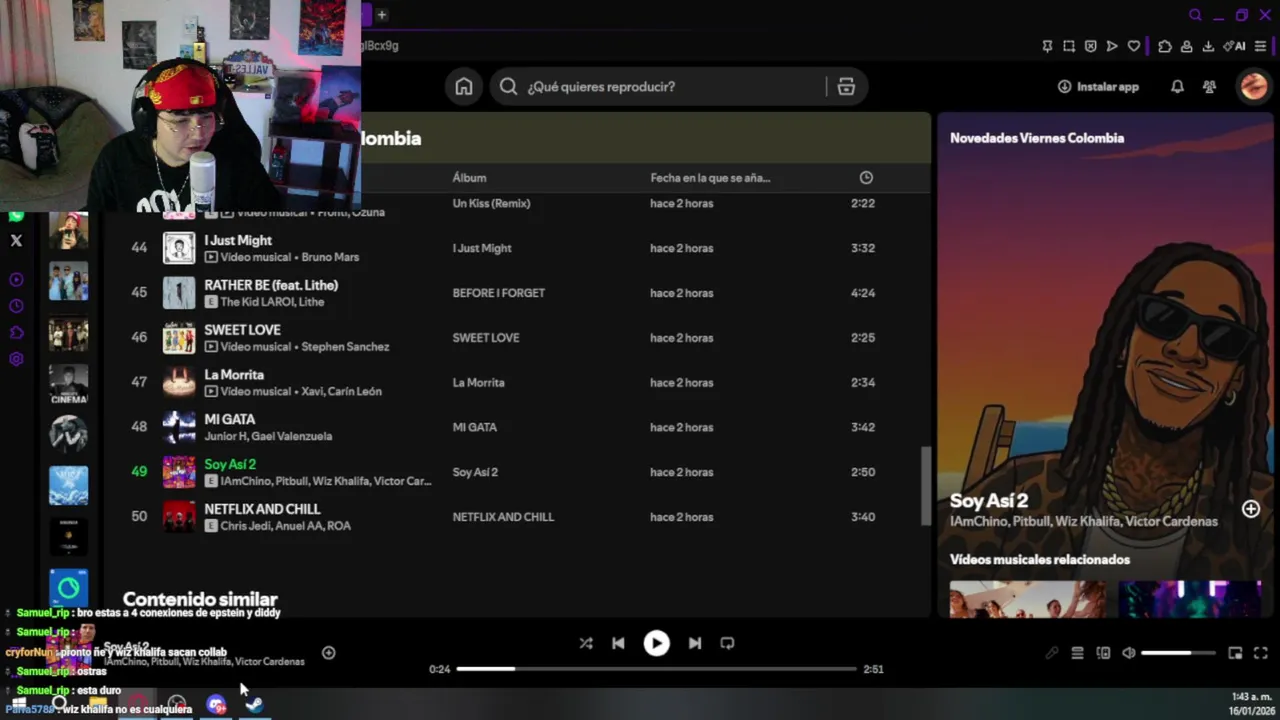This screenshot has width=1280, height=720.
Task: Open Un Kiss (Remix) album link
Action: pyautogui.click(x=491, y=203)
